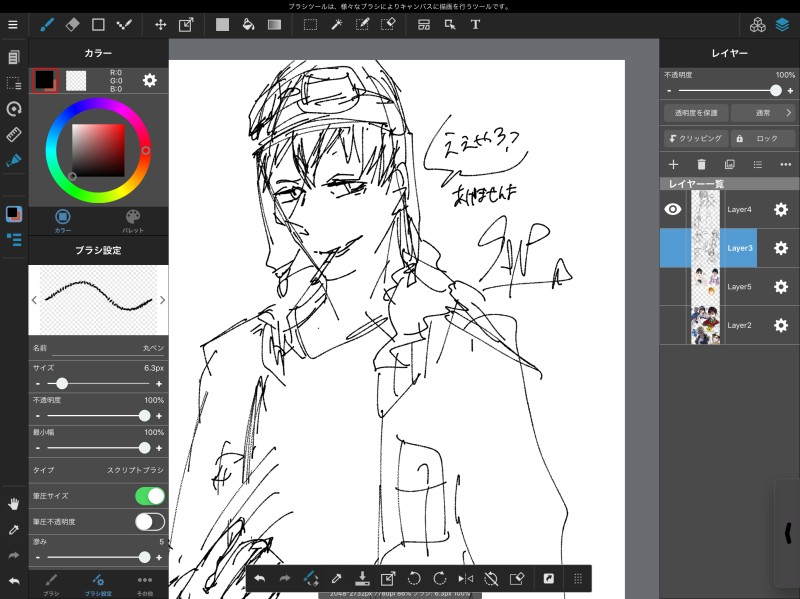Switch to カラー tab
Screen dimensions: 800x599
point(63,220)
